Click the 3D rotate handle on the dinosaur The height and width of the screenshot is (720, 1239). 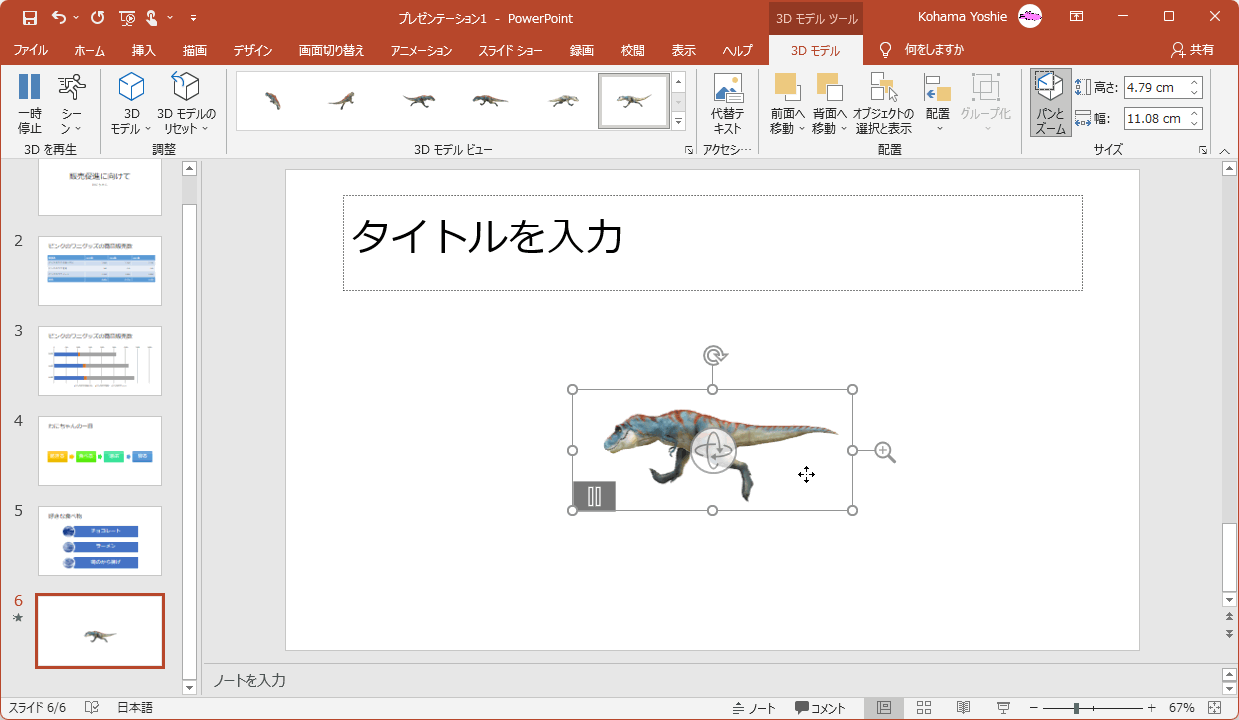pos(713,450)
